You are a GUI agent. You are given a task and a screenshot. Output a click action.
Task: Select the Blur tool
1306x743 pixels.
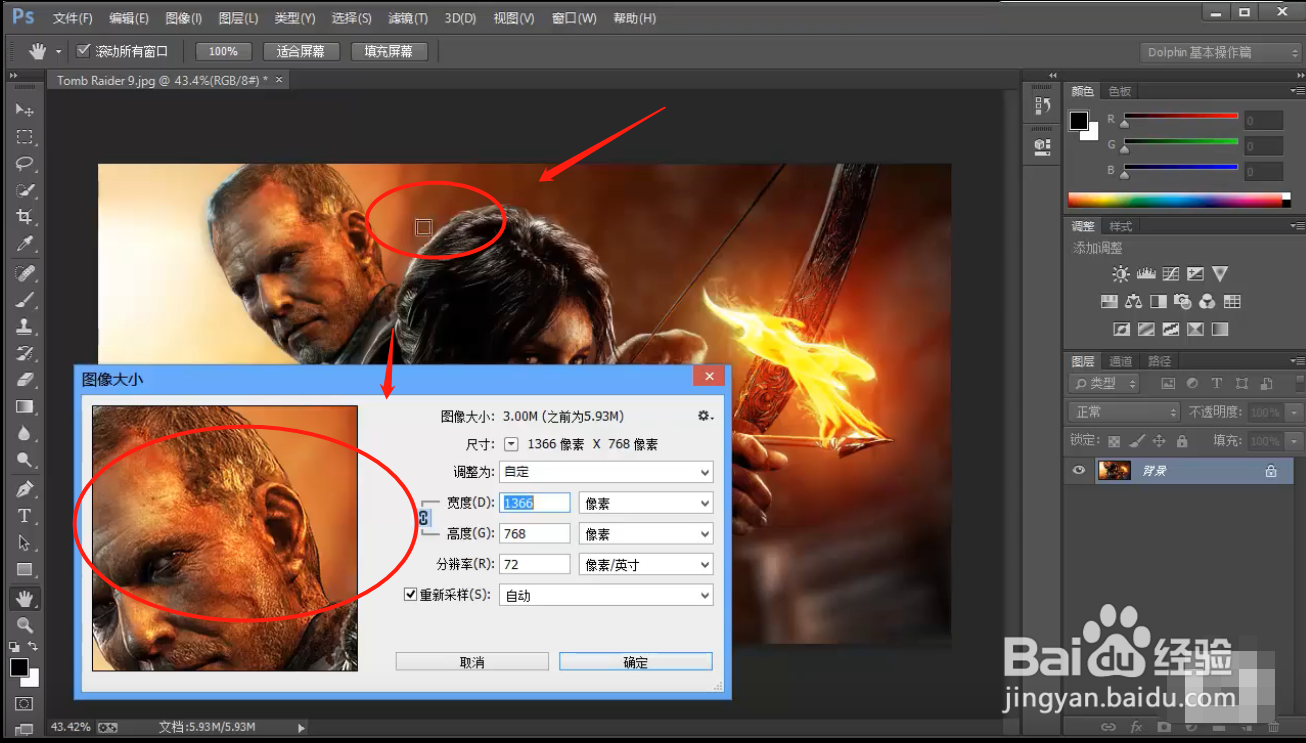25,434
